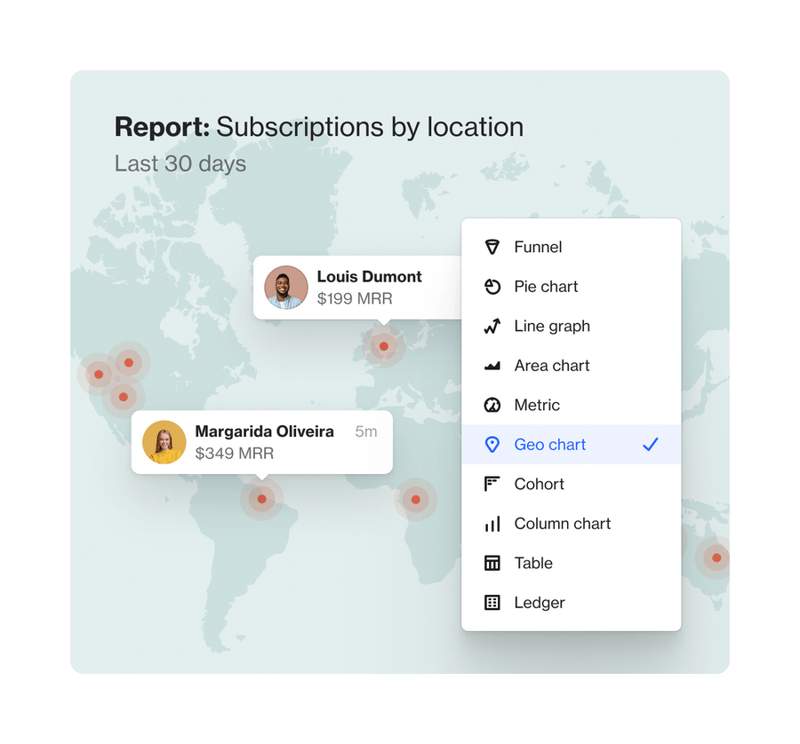Click the Geo chart pin icon
Image resolution: width=800 pixels, height=744 pixels.
click(493, 444)
